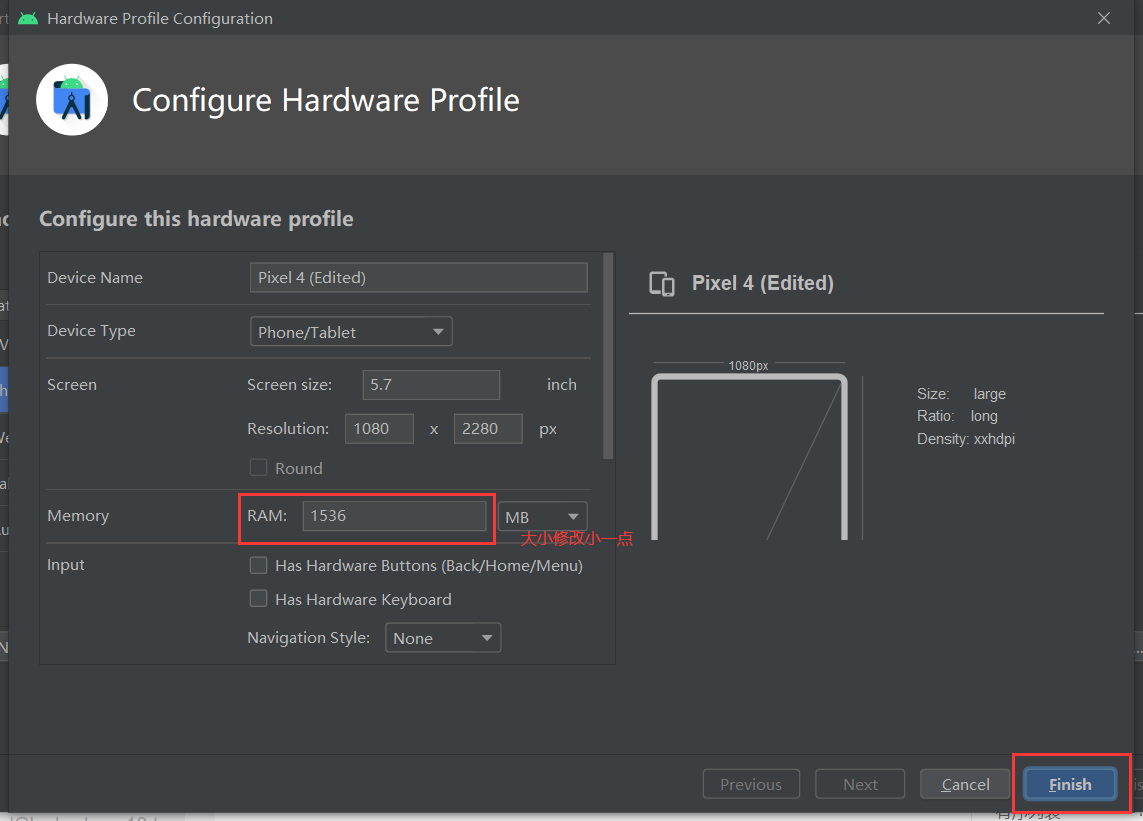Image resolution: width=1143 pixels, height=821 pixels.
Task: Click the device icon beside Pixel 4 (Edited)
Action: point(662,284)
